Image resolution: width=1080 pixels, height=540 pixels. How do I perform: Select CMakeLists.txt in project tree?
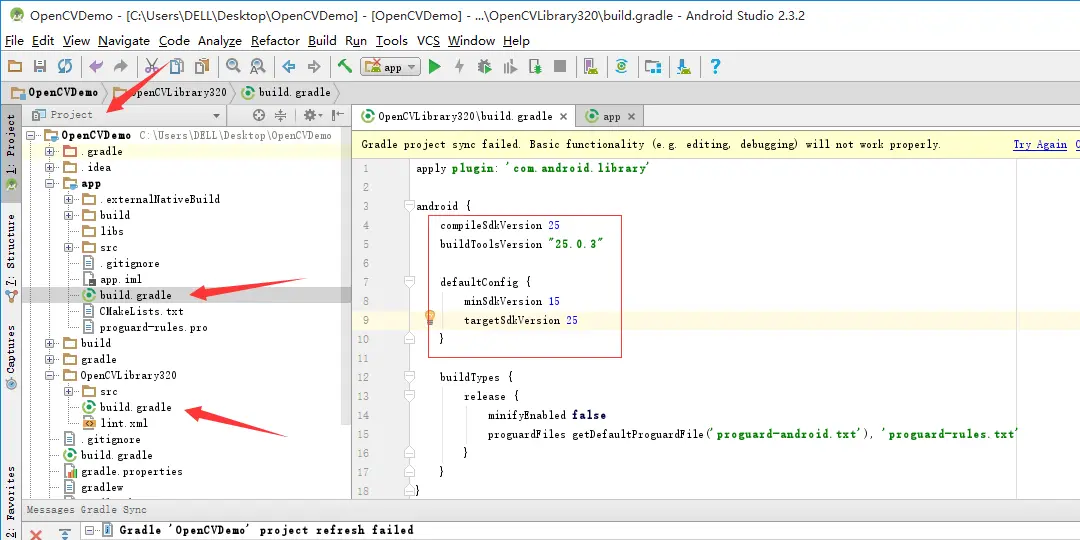tap(141, 311)
